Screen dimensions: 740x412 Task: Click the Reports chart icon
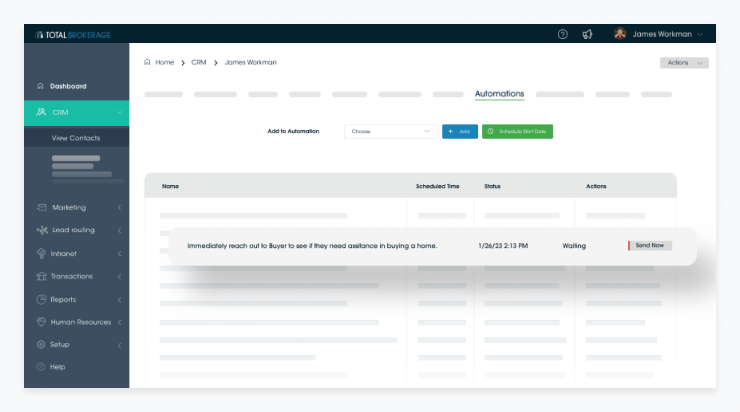[41, 299]
